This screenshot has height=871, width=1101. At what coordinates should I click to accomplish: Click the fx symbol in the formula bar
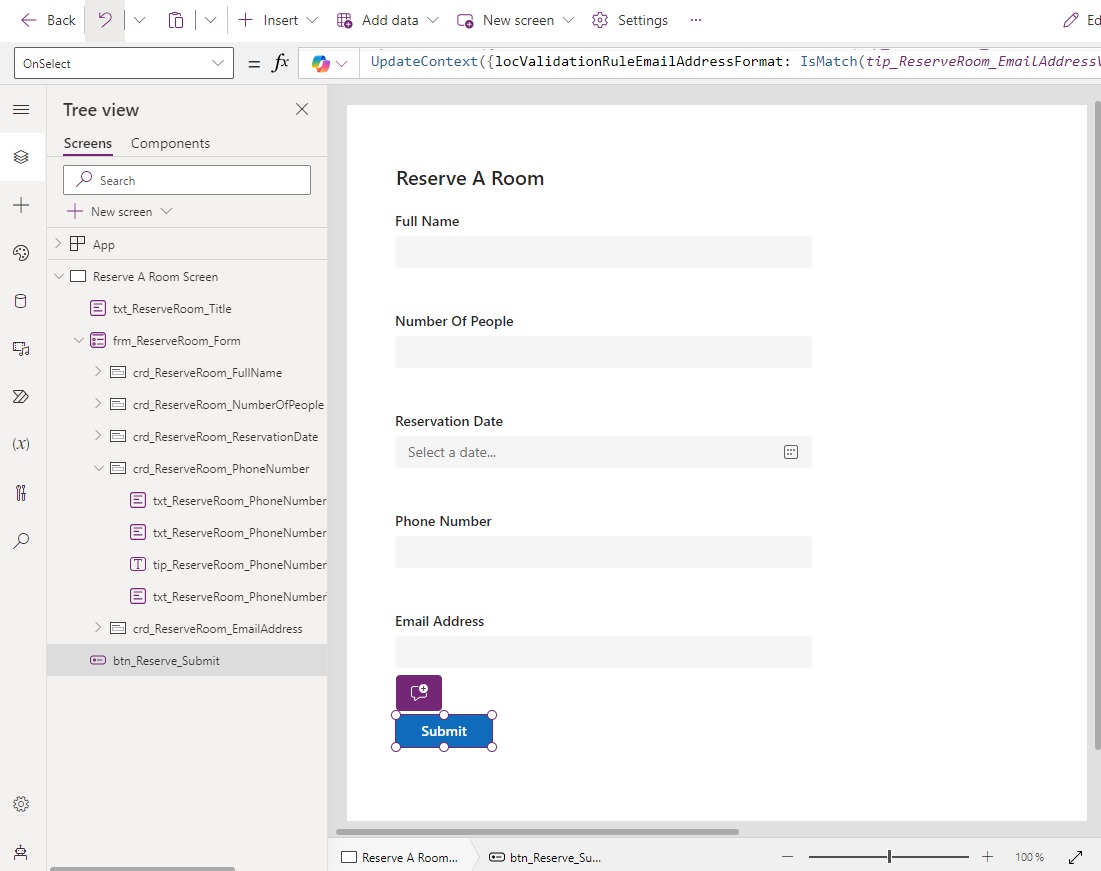(x=281, y=62)
